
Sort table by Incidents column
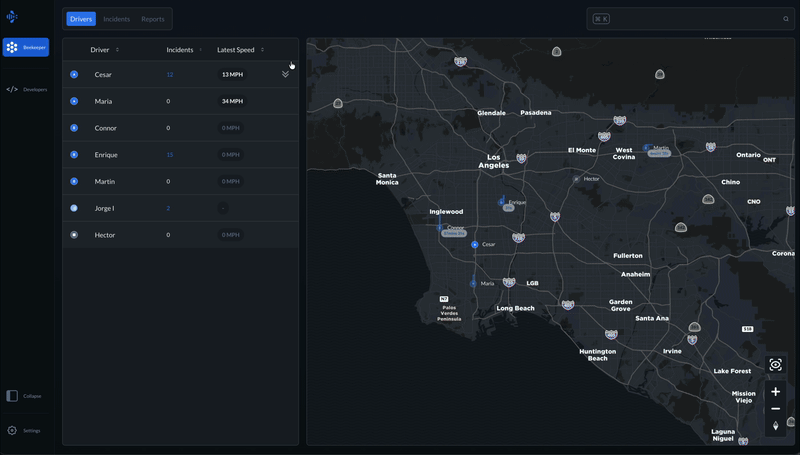click(184, 50)
